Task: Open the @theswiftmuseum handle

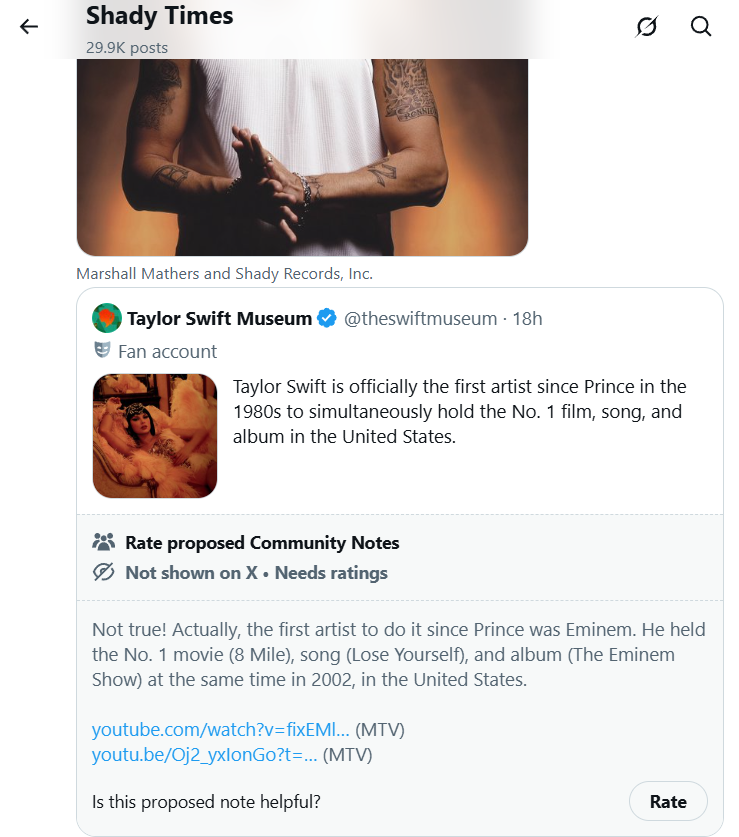Action: pyautogui.click(x=420, y=319)
